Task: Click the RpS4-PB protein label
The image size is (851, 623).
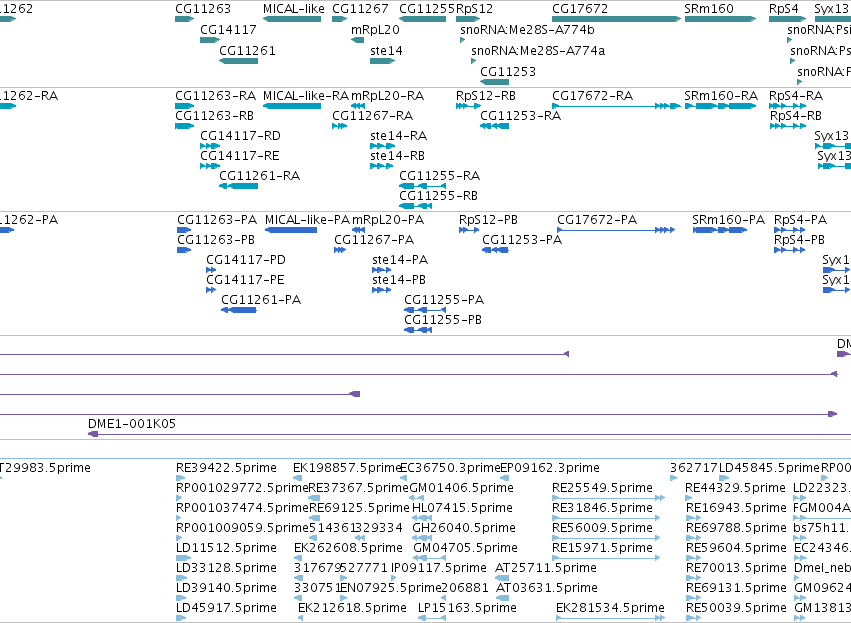Action: click(799, 240)
